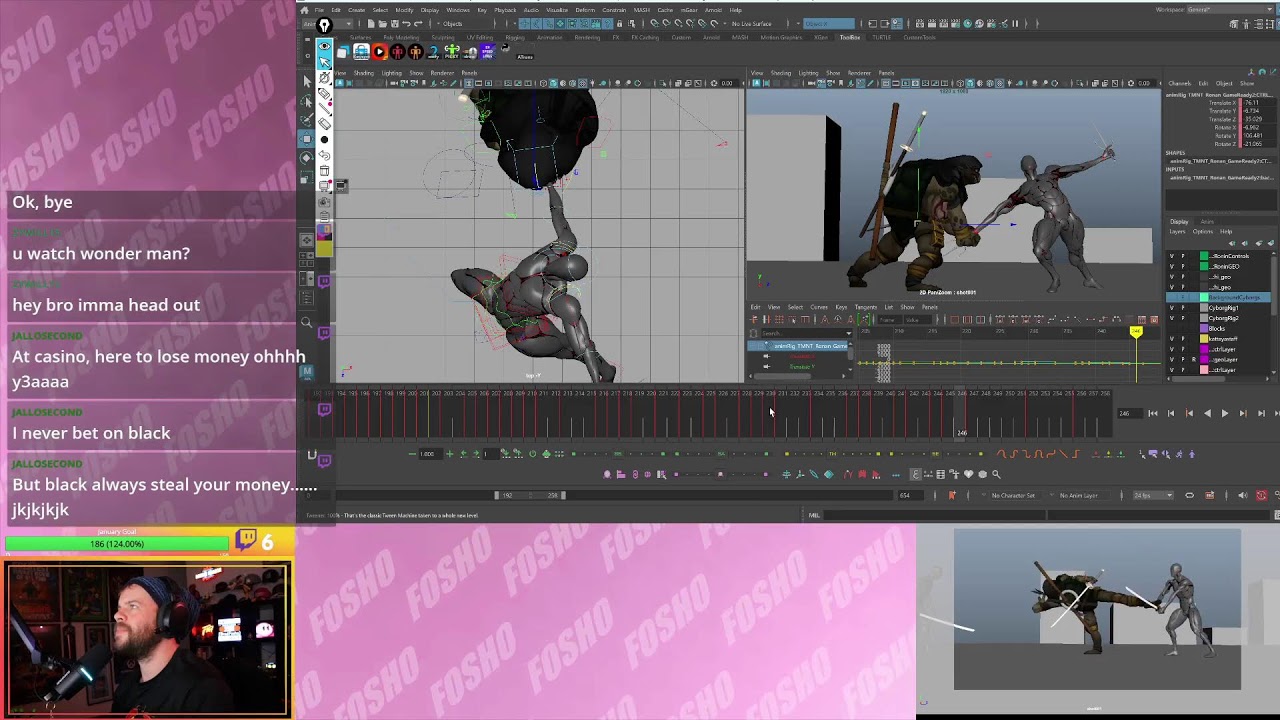1280x720 pixels.
Task: Go to start of playback range
Action: click(1152, 413)
